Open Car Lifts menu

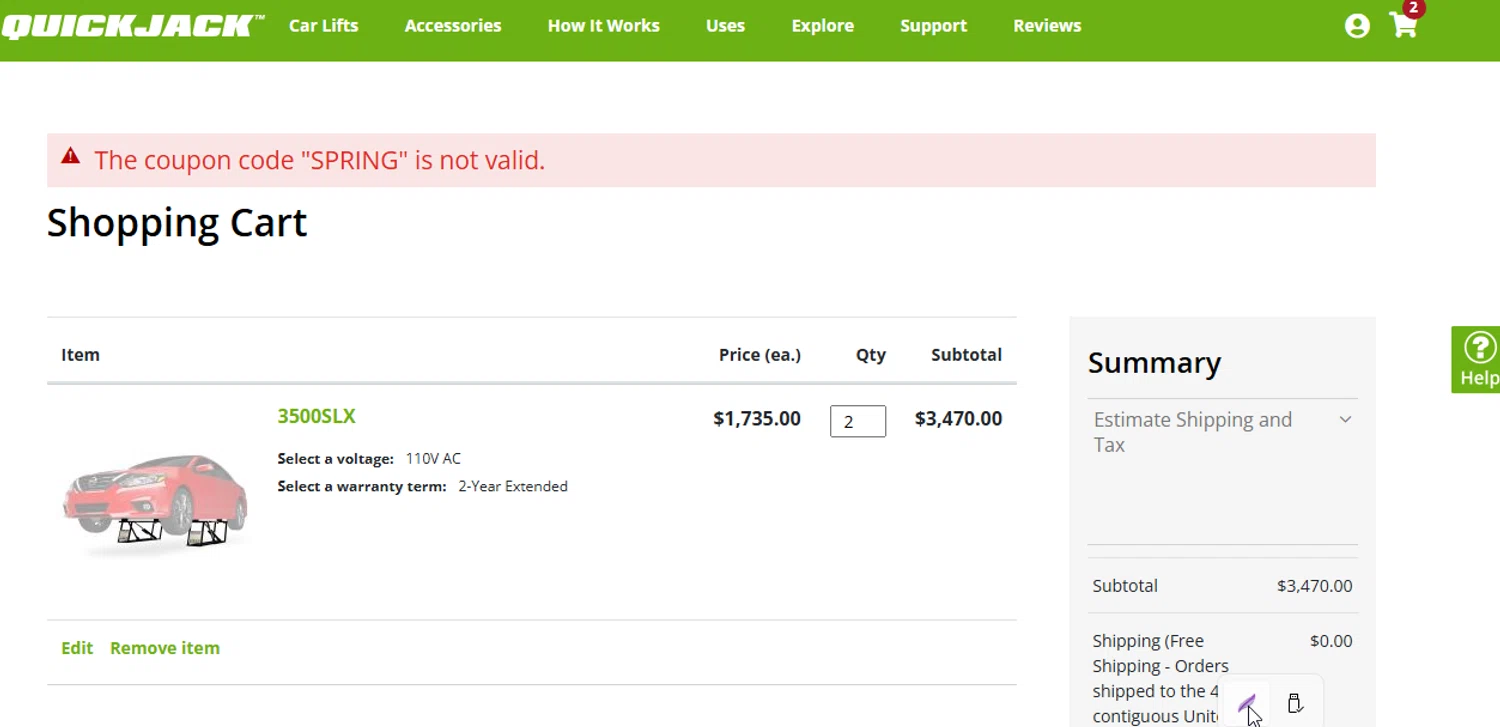coord(324,26)
